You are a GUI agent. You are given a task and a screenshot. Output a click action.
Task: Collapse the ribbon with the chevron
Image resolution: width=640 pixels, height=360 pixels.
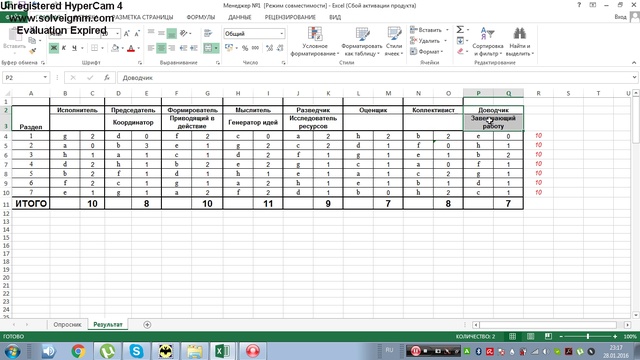point(634,62)
